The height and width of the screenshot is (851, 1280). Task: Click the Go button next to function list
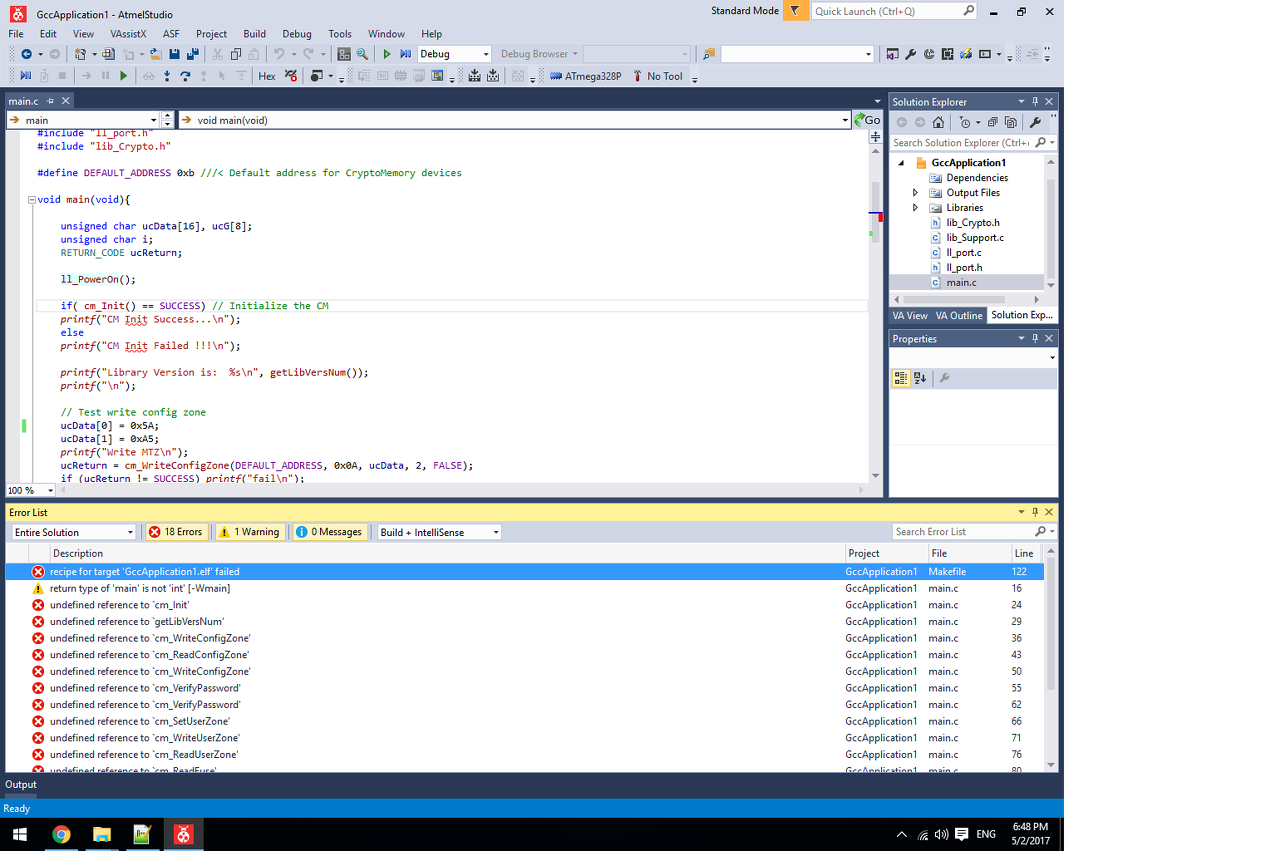[x=867, y=120]
